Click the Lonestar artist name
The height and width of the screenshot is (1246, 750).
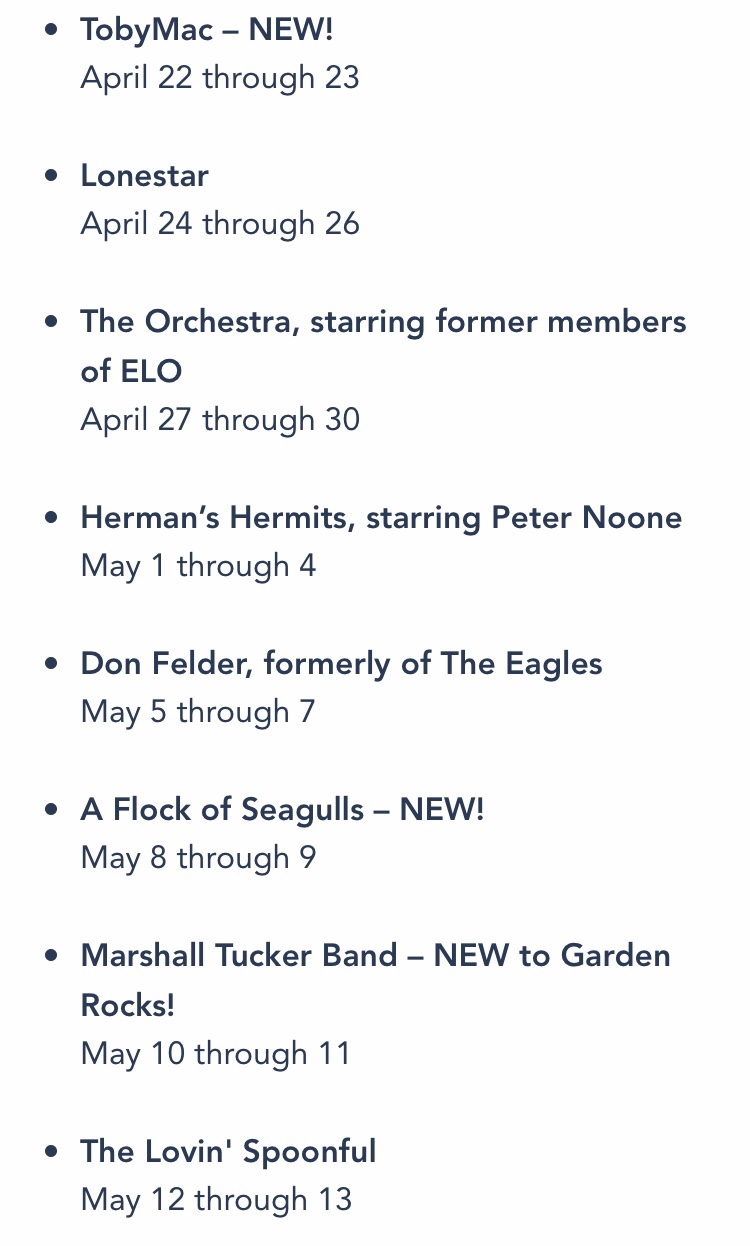coord(145,176)
